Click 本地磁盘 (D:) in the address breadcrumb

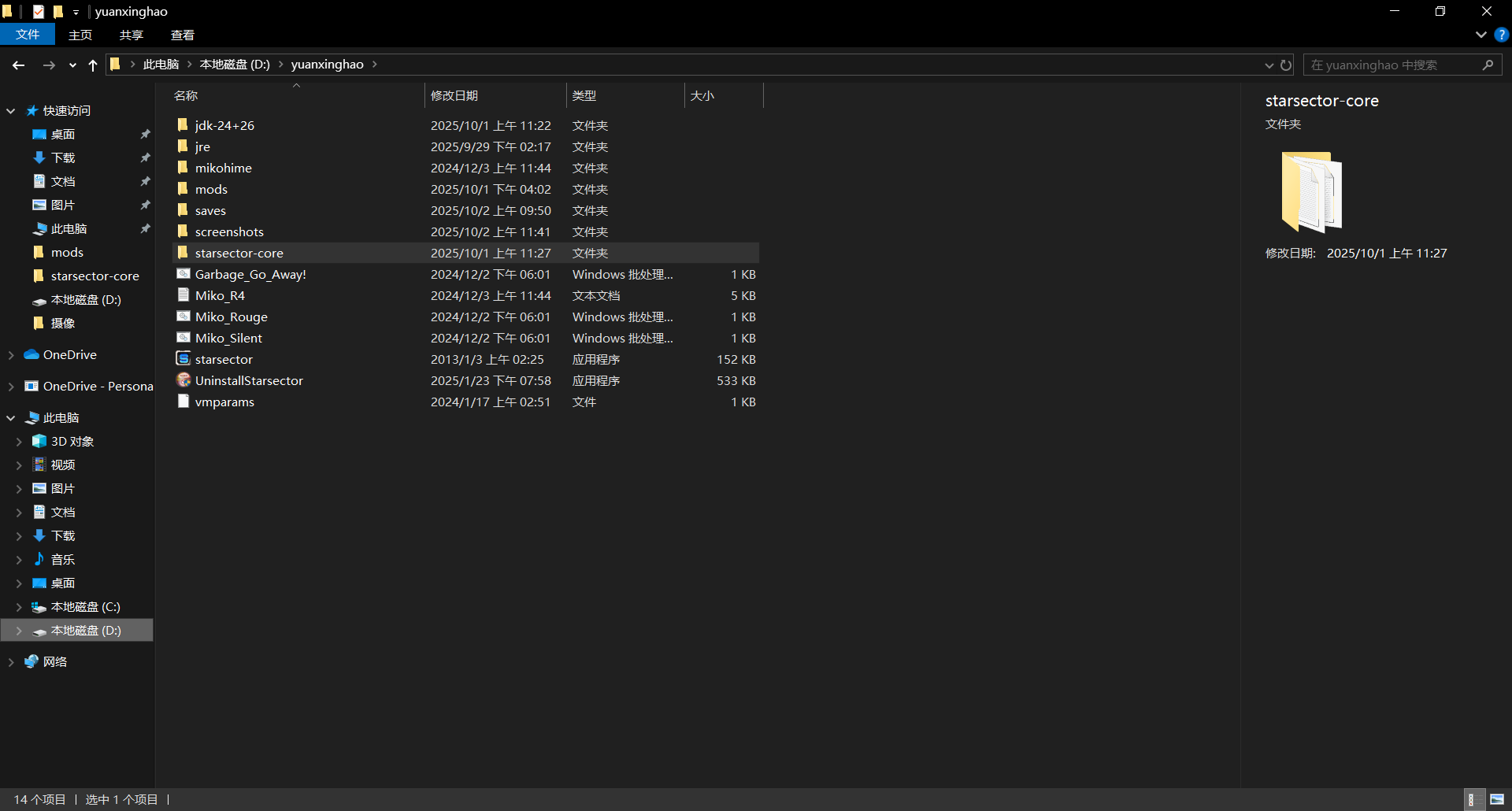point(234,65)
